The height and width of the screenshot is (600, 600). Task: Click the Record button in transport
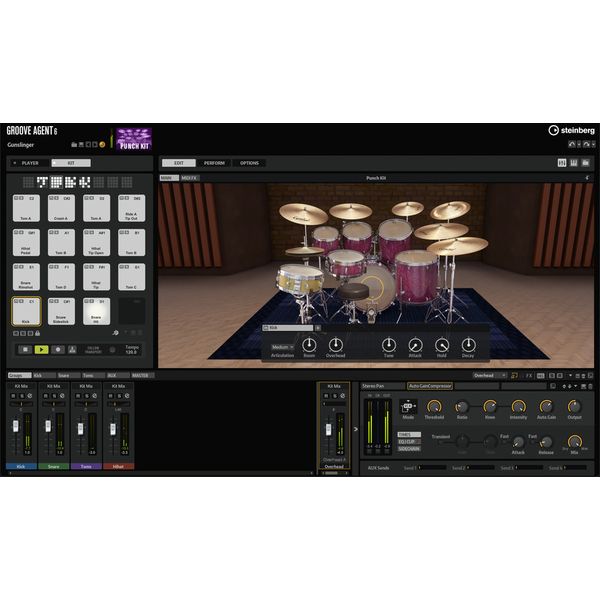point(58,350)
